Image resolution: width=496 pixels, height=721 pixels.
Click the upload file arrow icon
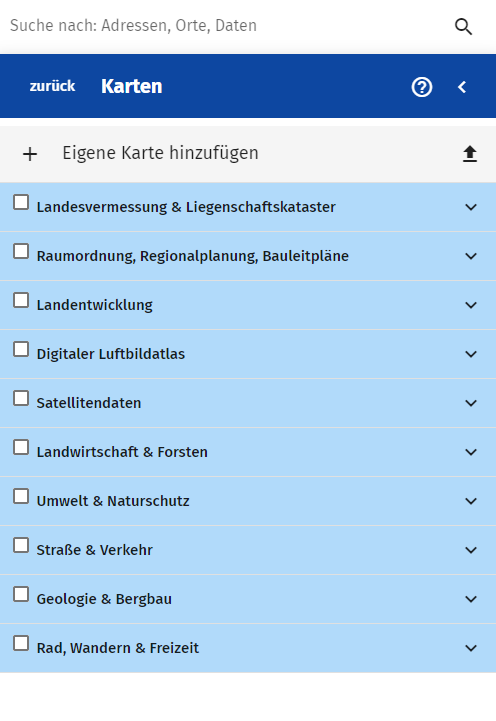pos(470,154)
